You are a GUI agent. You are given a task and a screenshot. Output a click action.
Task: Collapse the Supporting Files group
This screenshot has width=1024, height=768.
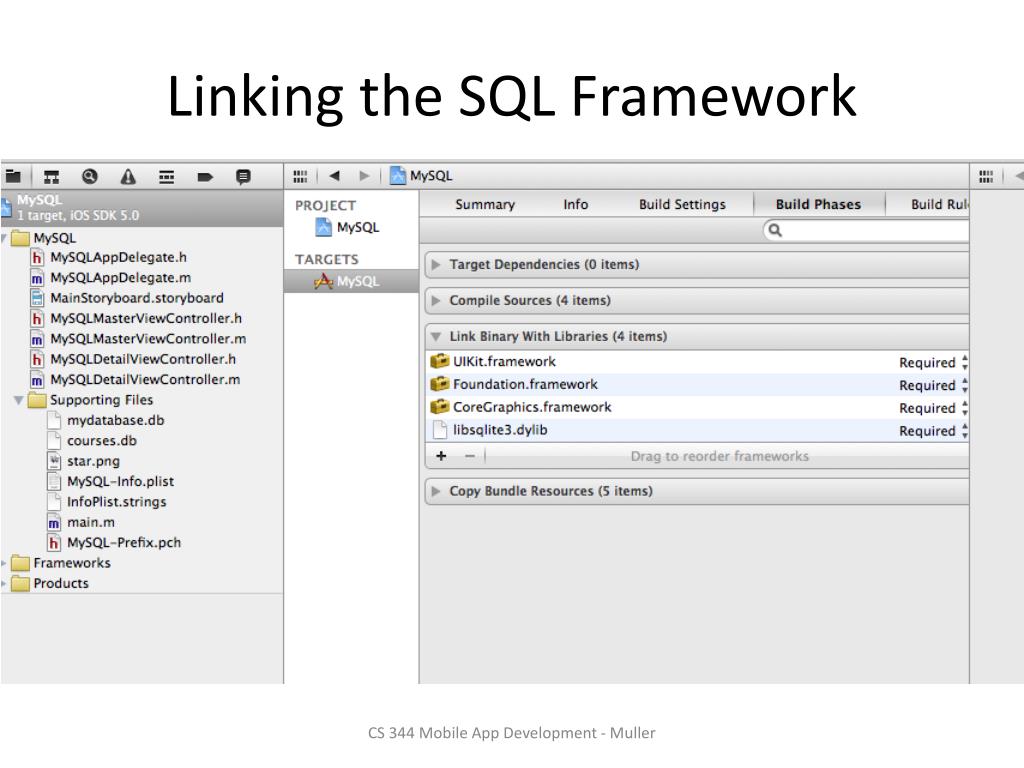pos(18,400)
